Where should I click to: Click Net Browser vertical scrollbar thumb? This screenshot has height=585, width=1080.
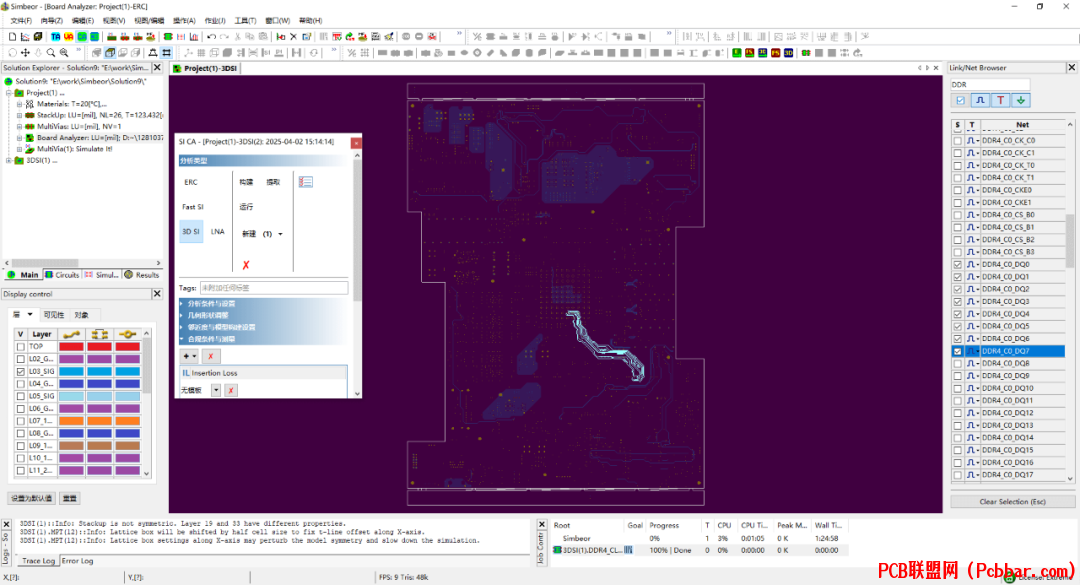(1070, 240)
